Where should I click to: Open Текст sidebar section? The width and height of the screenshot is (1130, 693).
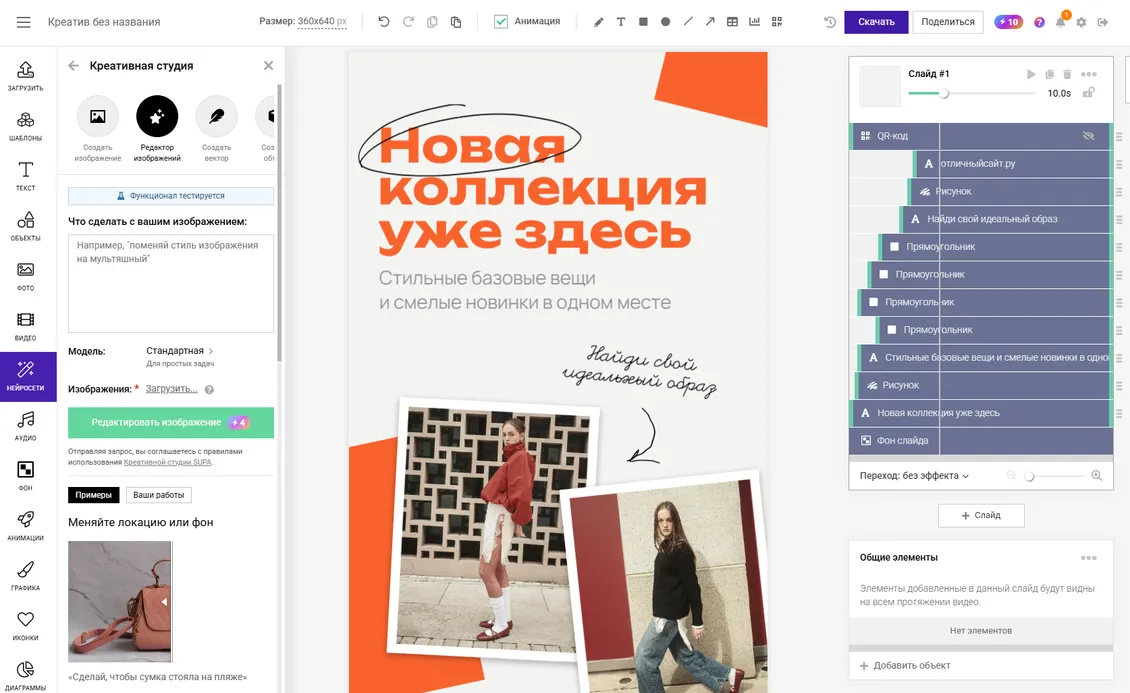point(25,176)
